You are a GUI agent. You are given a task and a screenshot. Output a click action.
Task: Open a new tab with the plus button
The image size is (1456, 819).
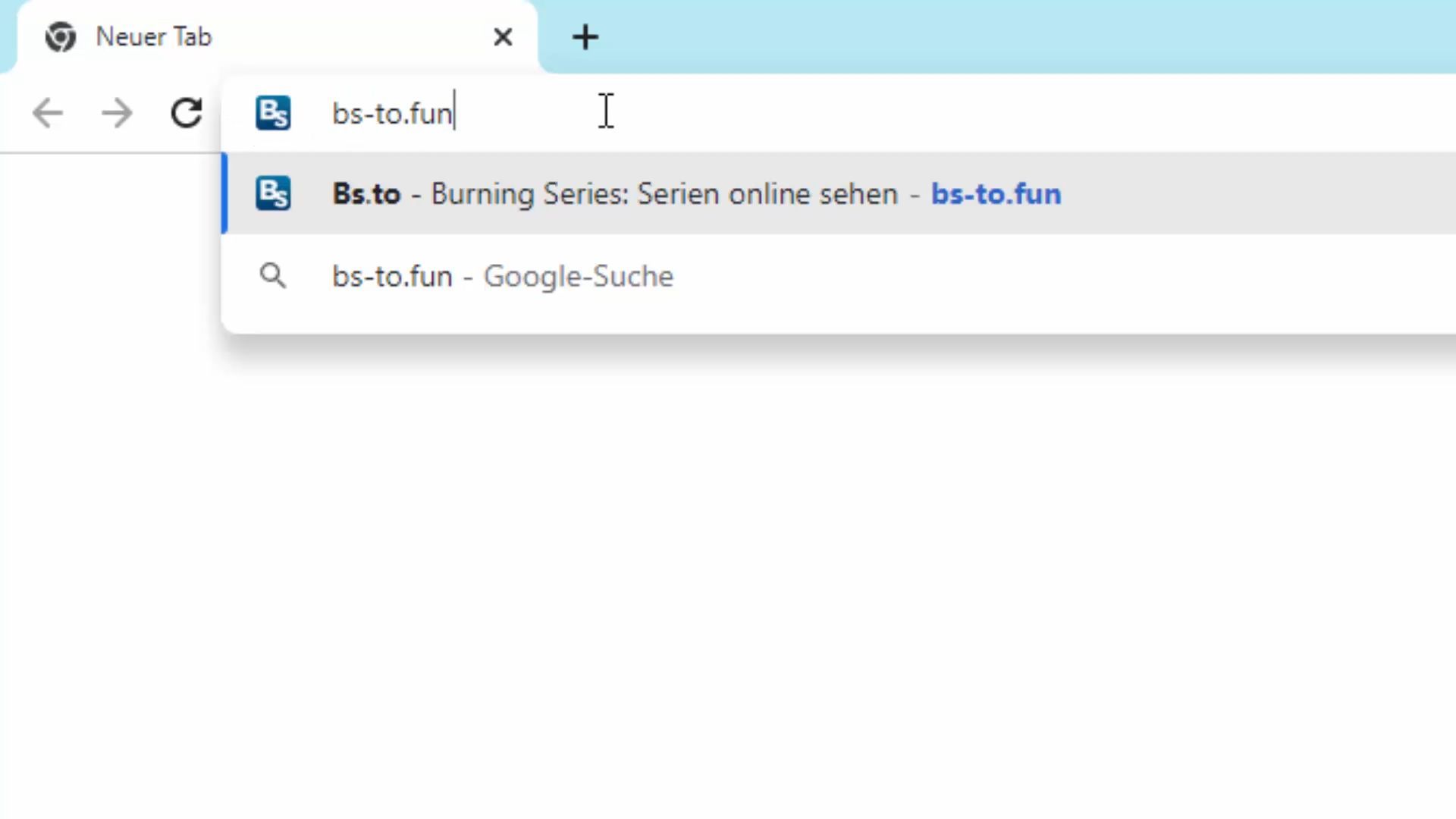[585, 36]
